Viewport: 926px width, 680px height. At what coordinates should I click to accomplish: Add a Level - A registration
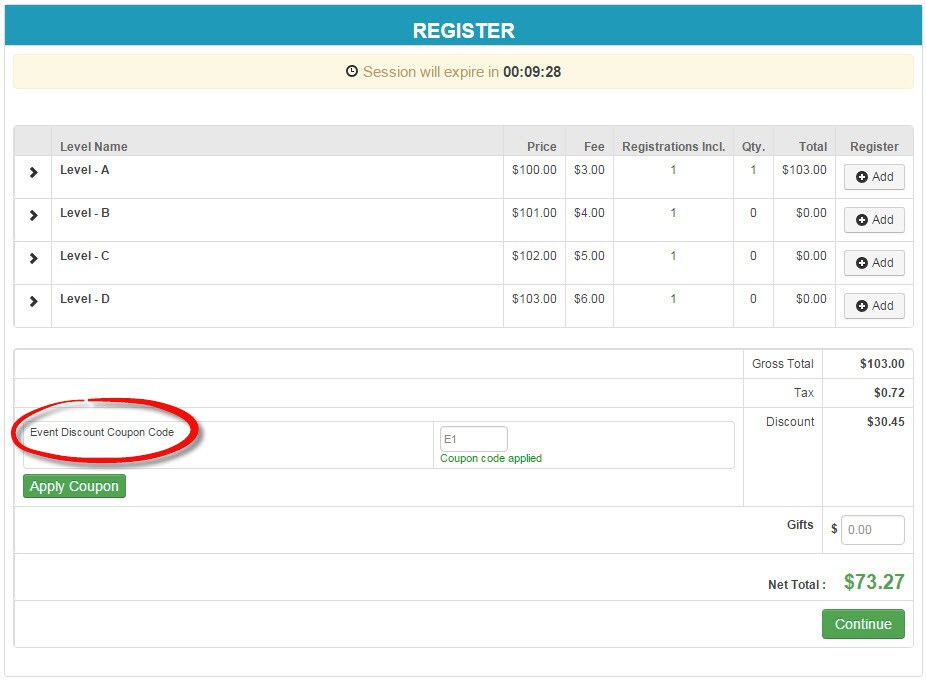[x=874, y=177]
